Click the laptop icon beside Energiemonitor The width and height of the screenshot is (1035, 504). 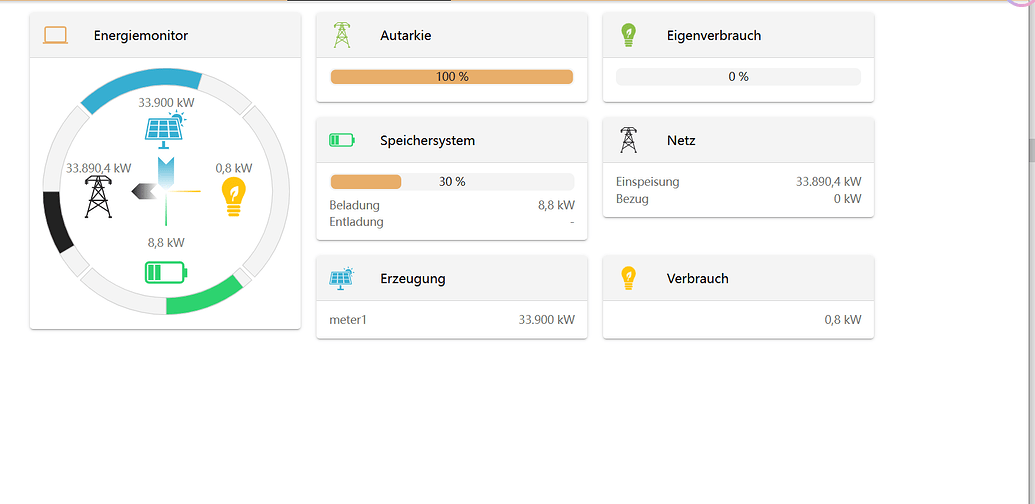click(x=55, y=36)
